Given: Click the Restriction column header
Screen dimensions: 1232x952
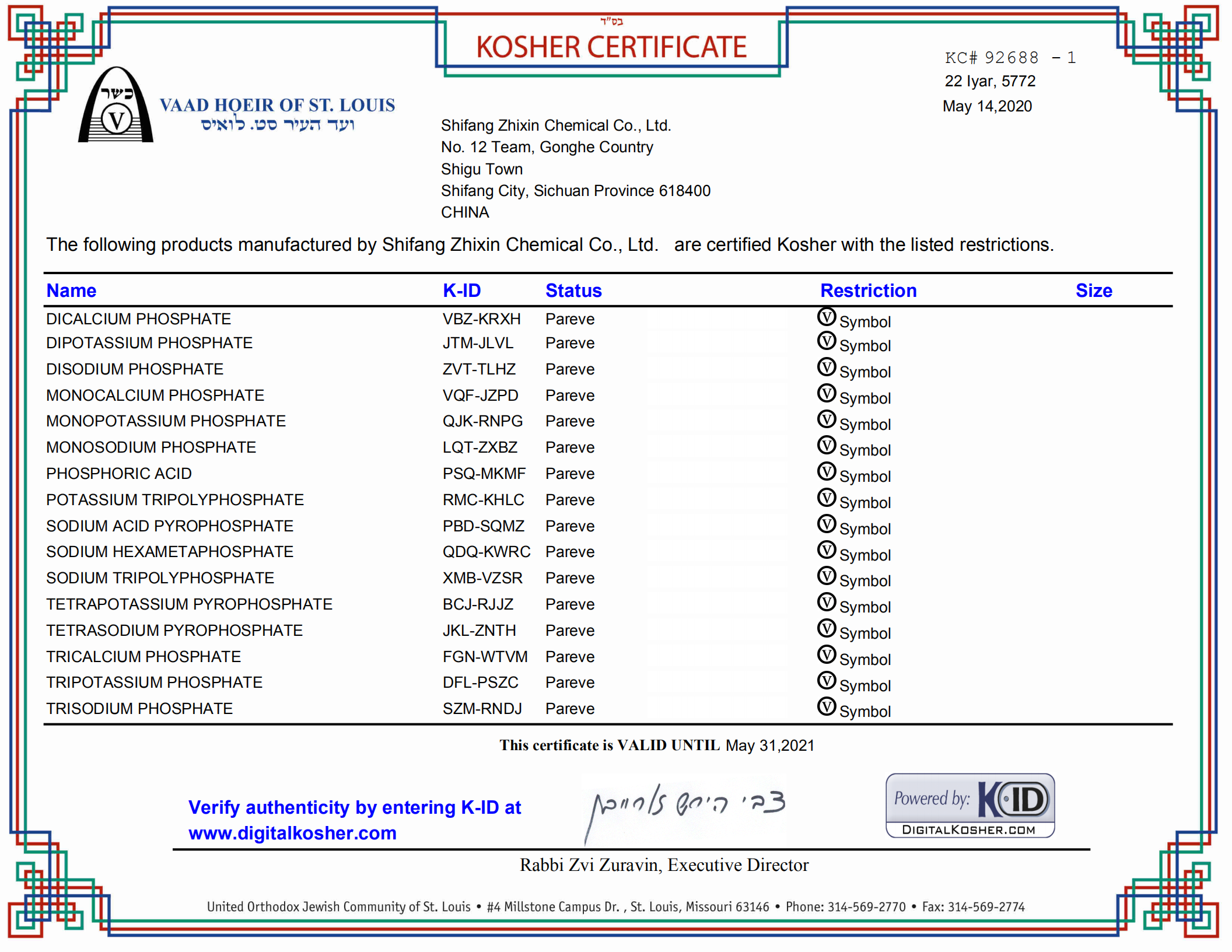Looking at the screenshot, I should [x=868, y=290].
